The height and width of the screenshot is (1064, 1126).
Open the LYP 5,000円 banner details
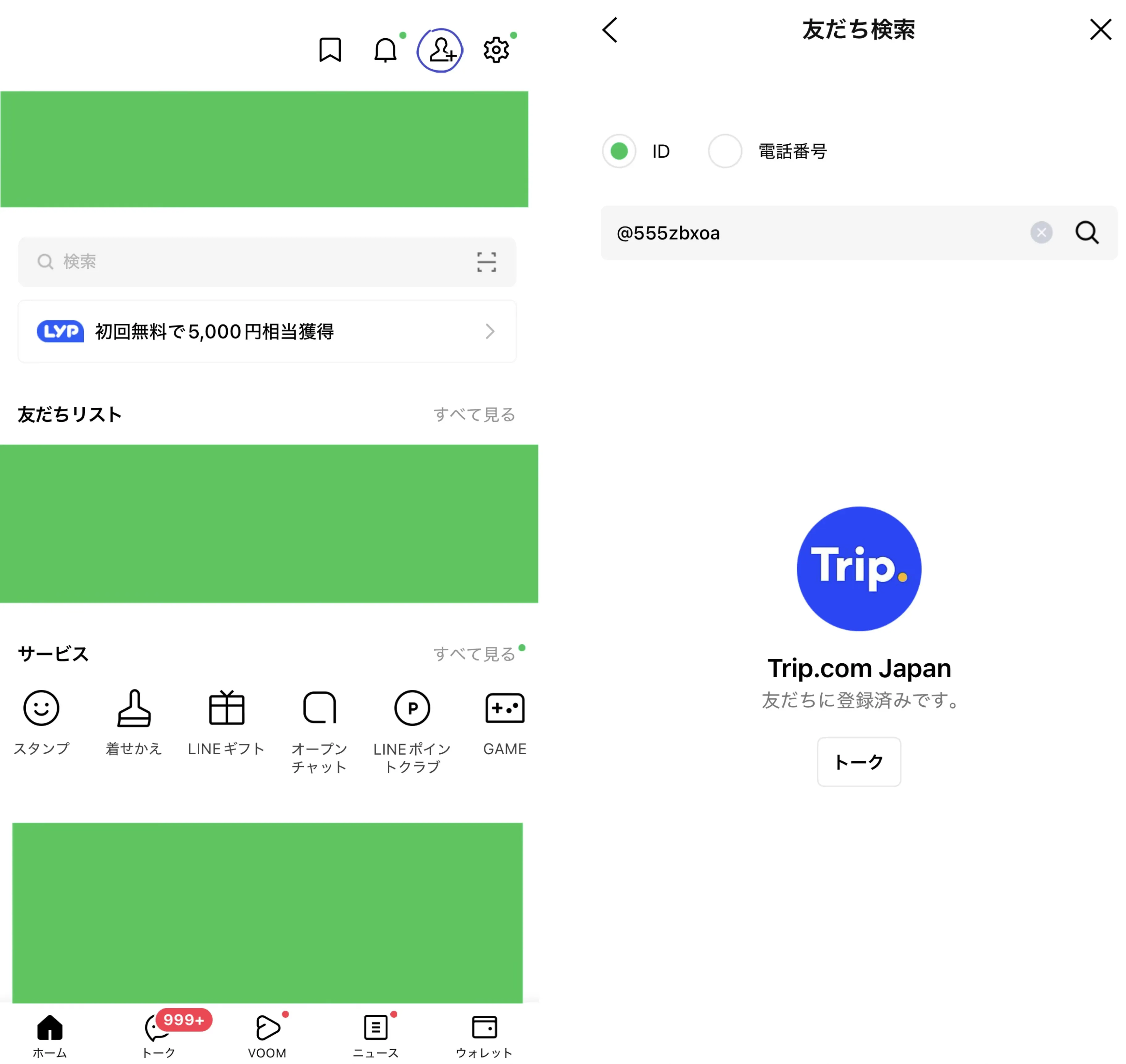click(x=266, y=332)
